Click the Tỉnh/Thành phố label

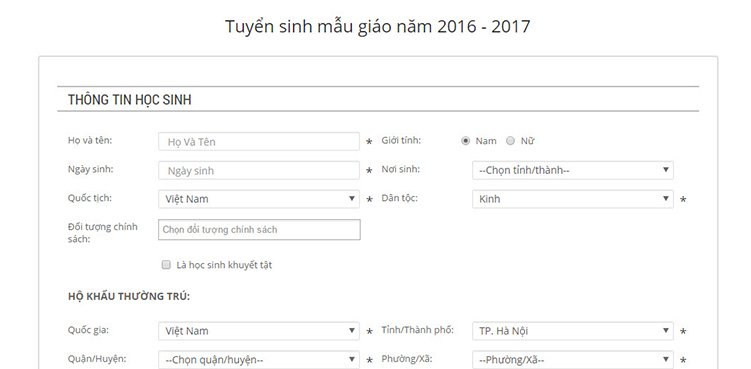(418, 330)
